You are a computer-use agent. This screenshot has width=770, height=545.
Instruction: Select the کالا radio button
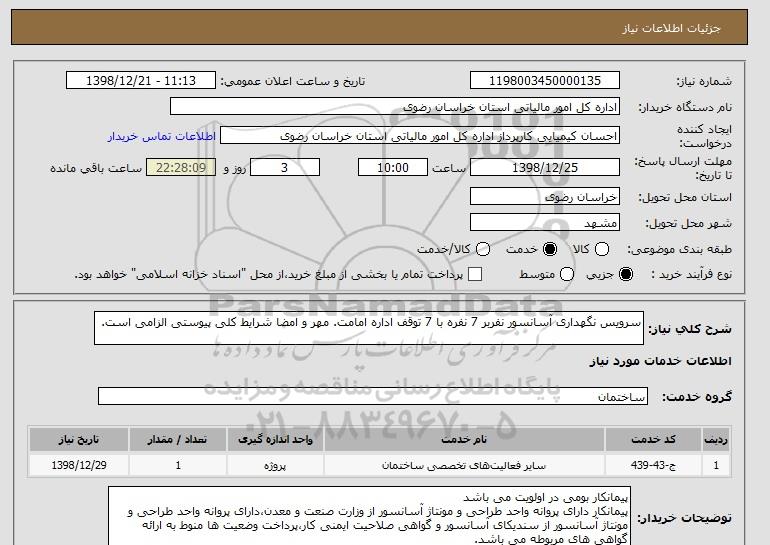tap(602, 249)
